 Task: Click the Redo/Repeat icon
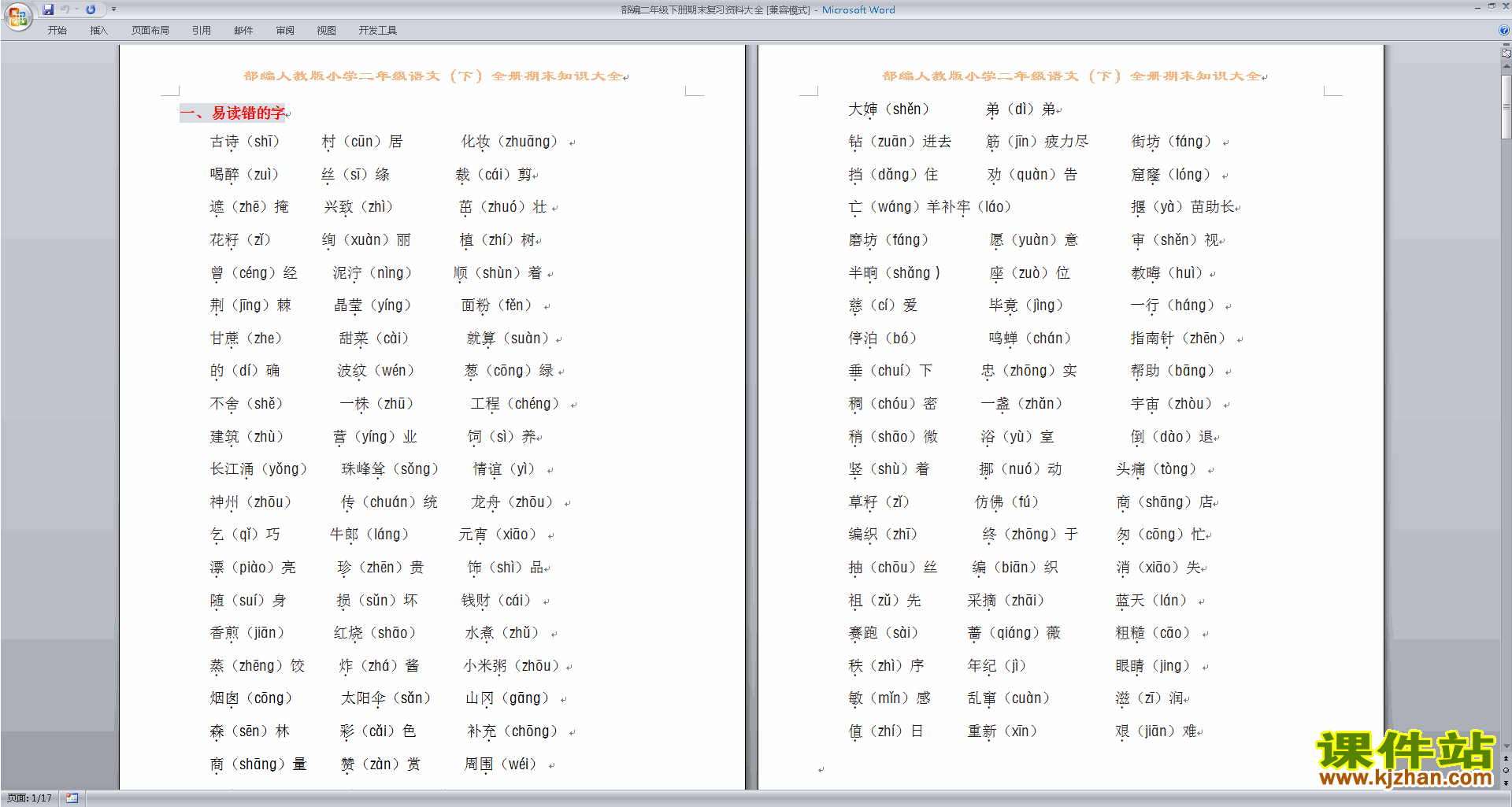[x=91, y=9]
